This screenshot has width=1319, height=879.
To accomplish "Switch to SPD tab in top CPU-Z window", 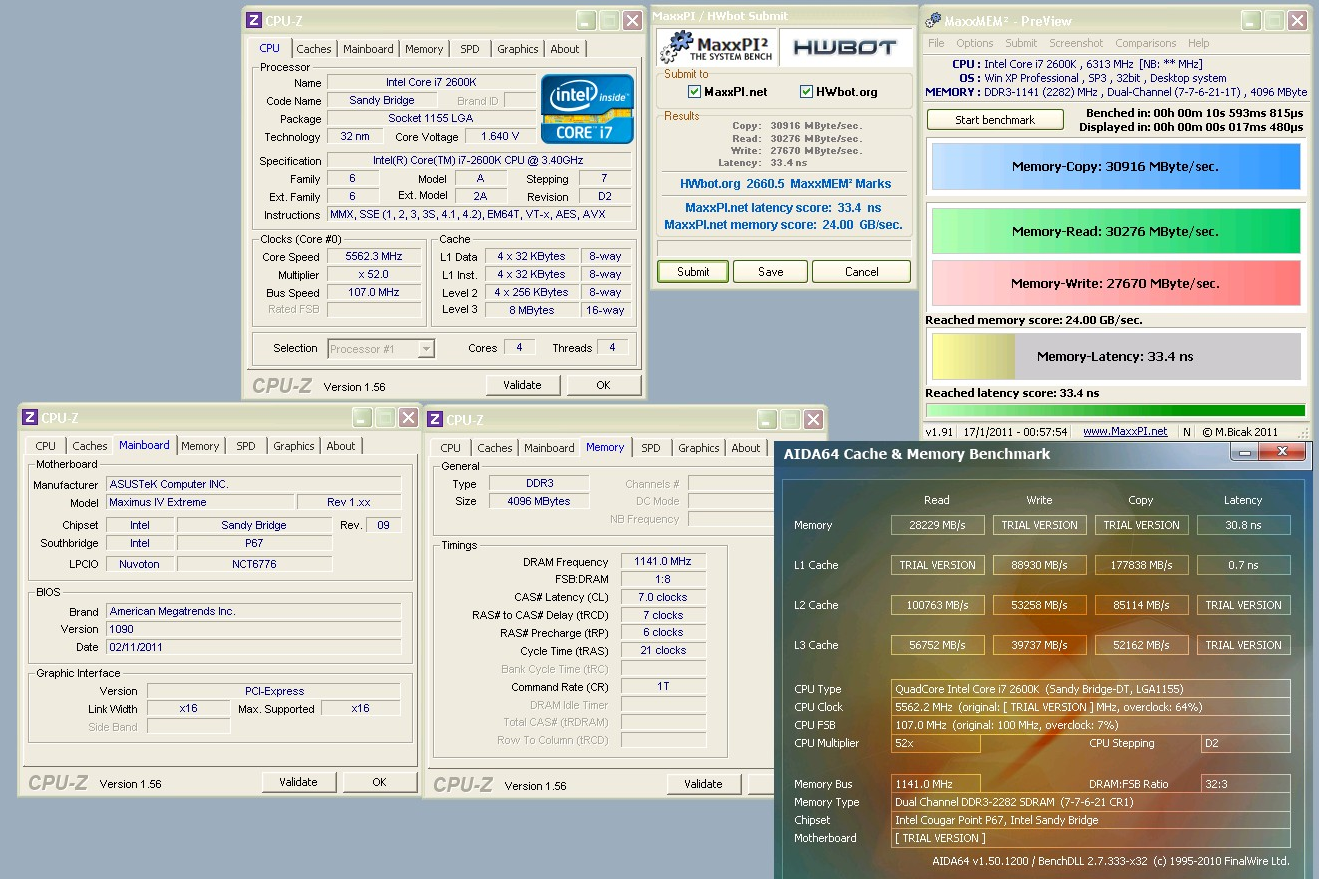I will (470, 49).
